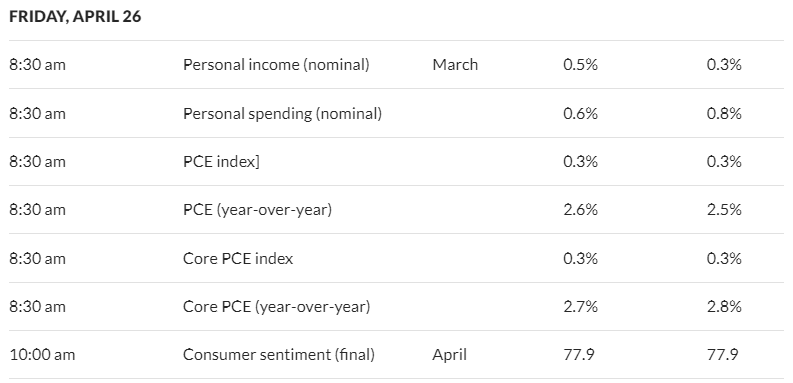
Task: Open the PCE (year-over-year) report
Action: (x=257, y=209)
